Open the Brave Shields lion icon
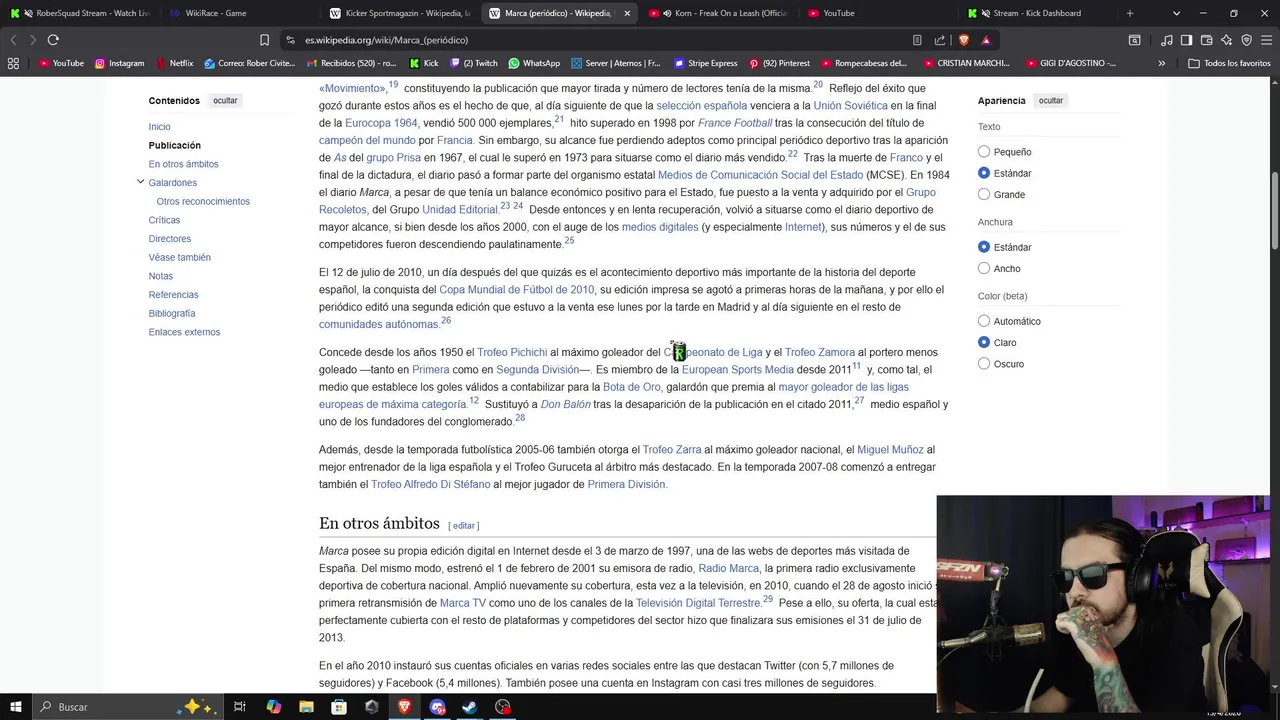This screenshot has width=1280, height=720. tap(964, 40)
